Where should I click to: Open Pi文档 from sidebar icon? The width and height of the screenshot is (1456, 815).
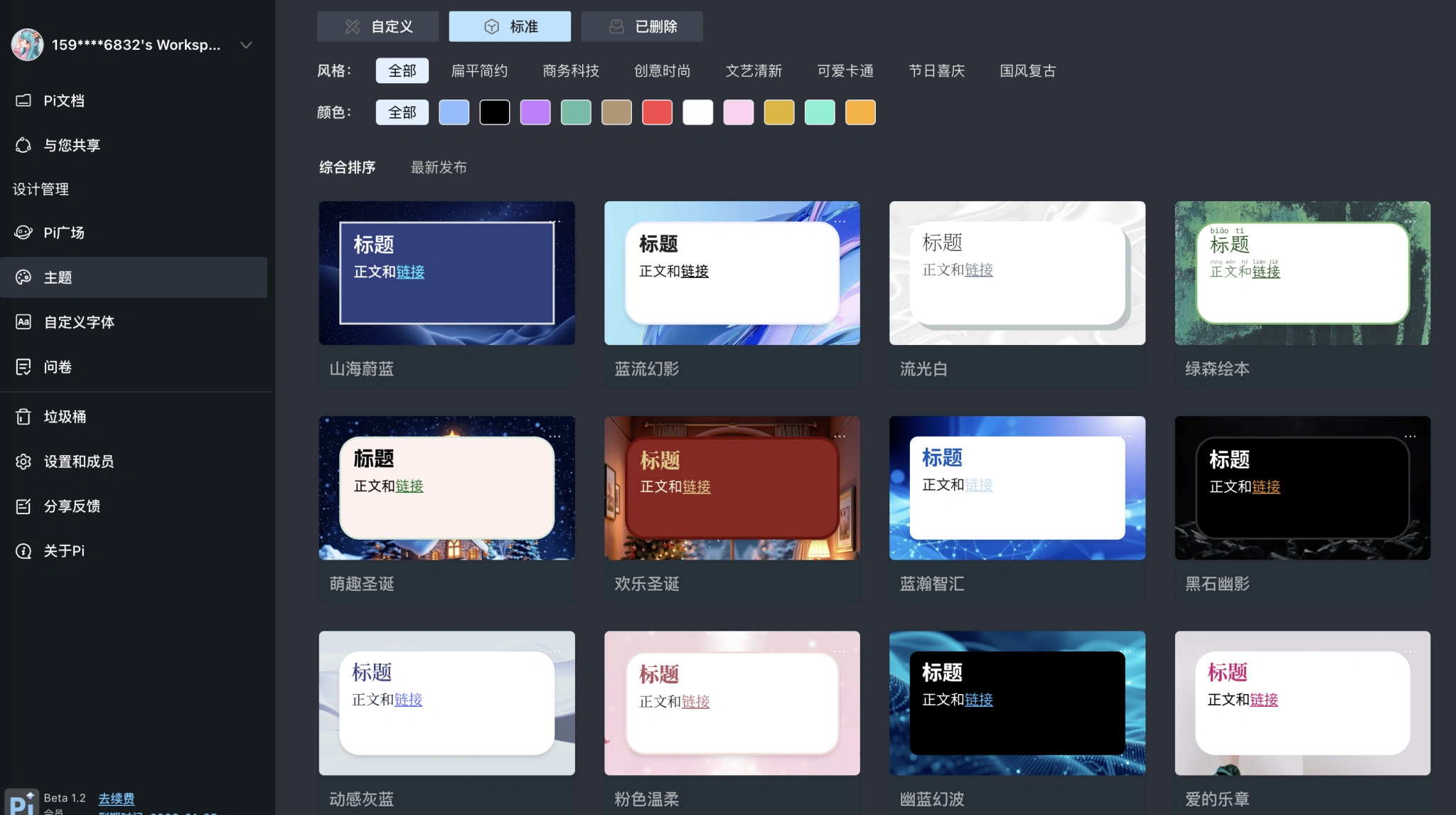(x=23, y=100)
